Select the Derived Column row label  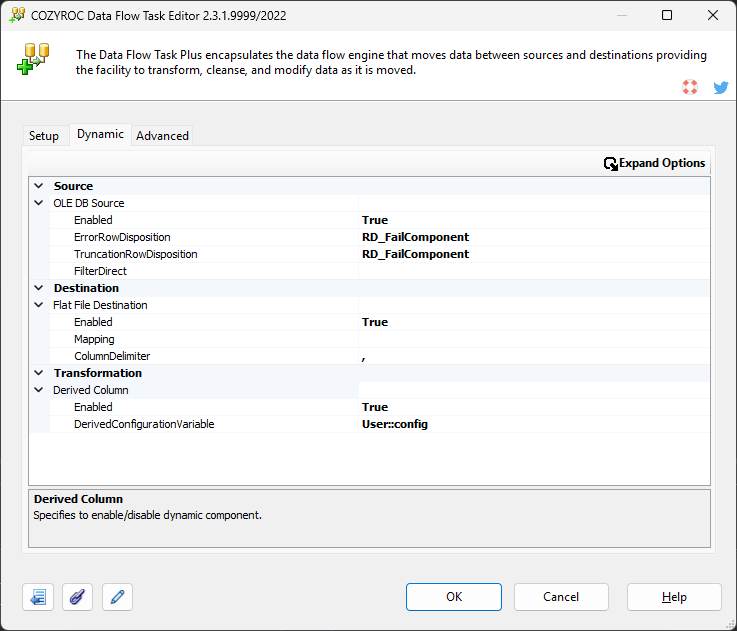(x=90, y=390)
